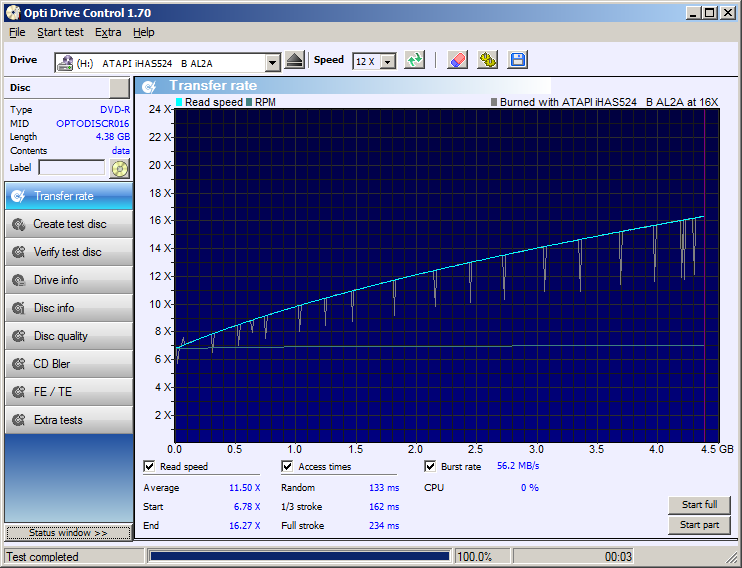Click the Full stroke value 234 ms
The image size is (742, 568).
click(x=384, y=525)
